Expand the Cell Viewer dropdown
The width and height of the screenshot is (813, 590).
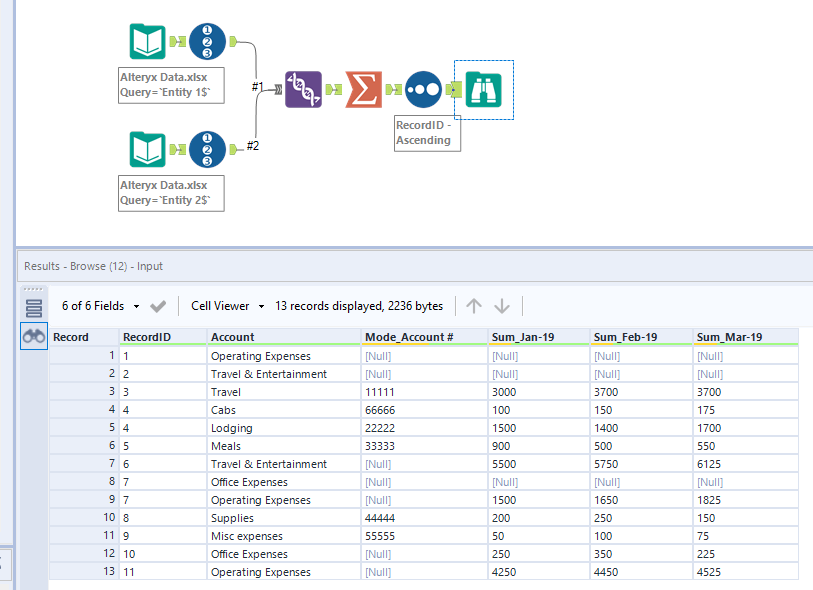pyautogui.click(x=229, y=306)
